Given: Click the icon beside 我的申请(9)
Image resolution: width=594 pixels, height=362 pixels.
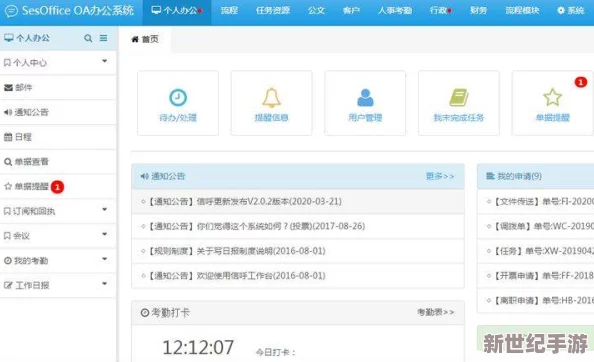Looking at the screenshot, I should (490, 176).
